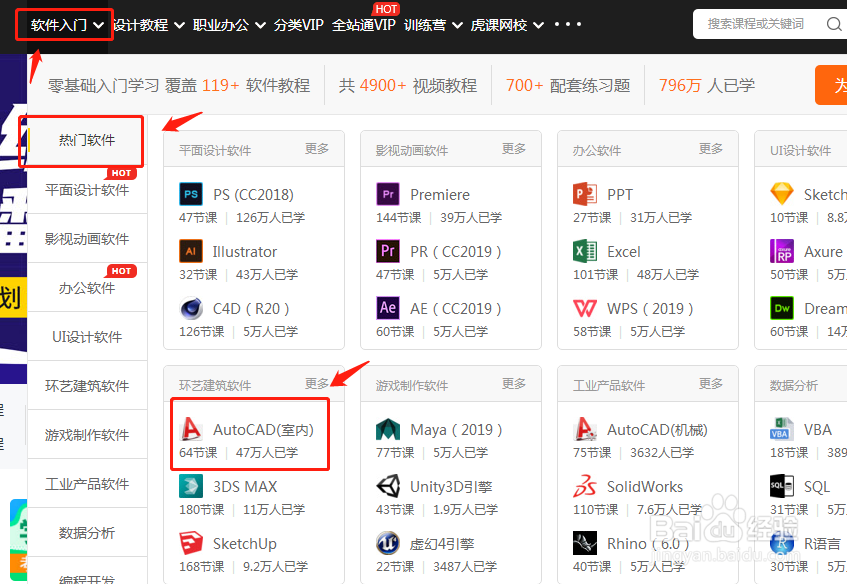Open the AutoCAD(机械) icon
The image size is (847, 584).
(x=585, y=429)
